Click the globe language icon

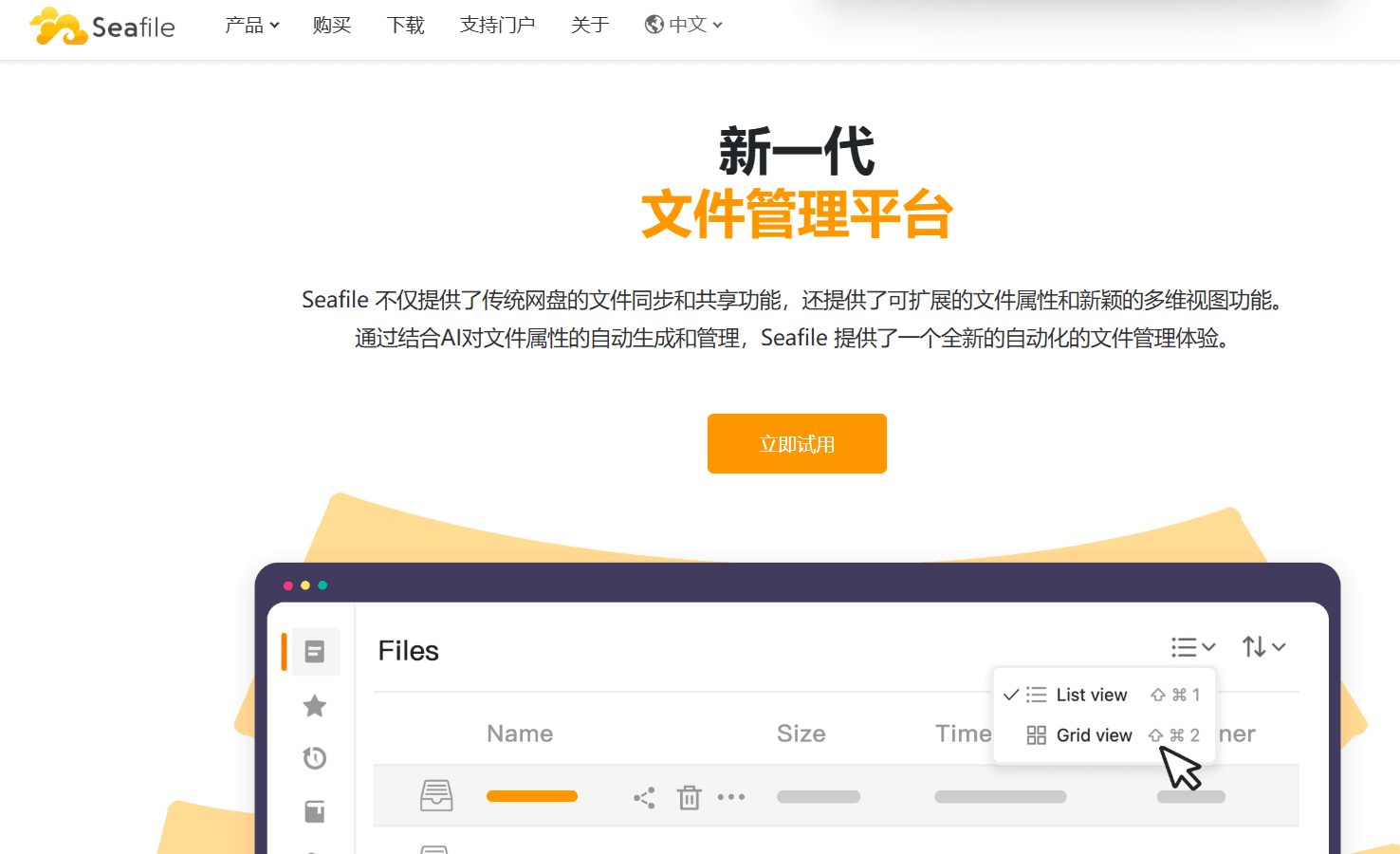point(654,25)
